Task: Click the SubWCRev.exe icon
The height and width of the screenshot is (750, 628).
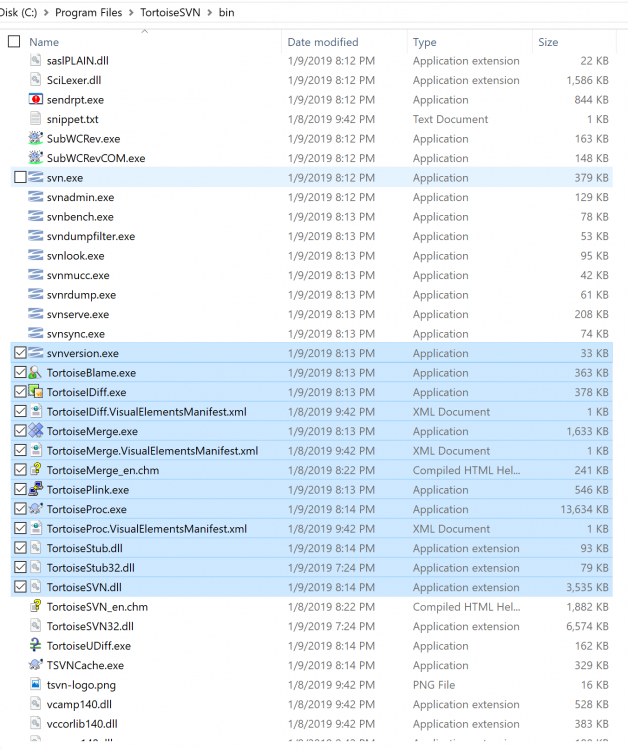Action: (35, 138)
